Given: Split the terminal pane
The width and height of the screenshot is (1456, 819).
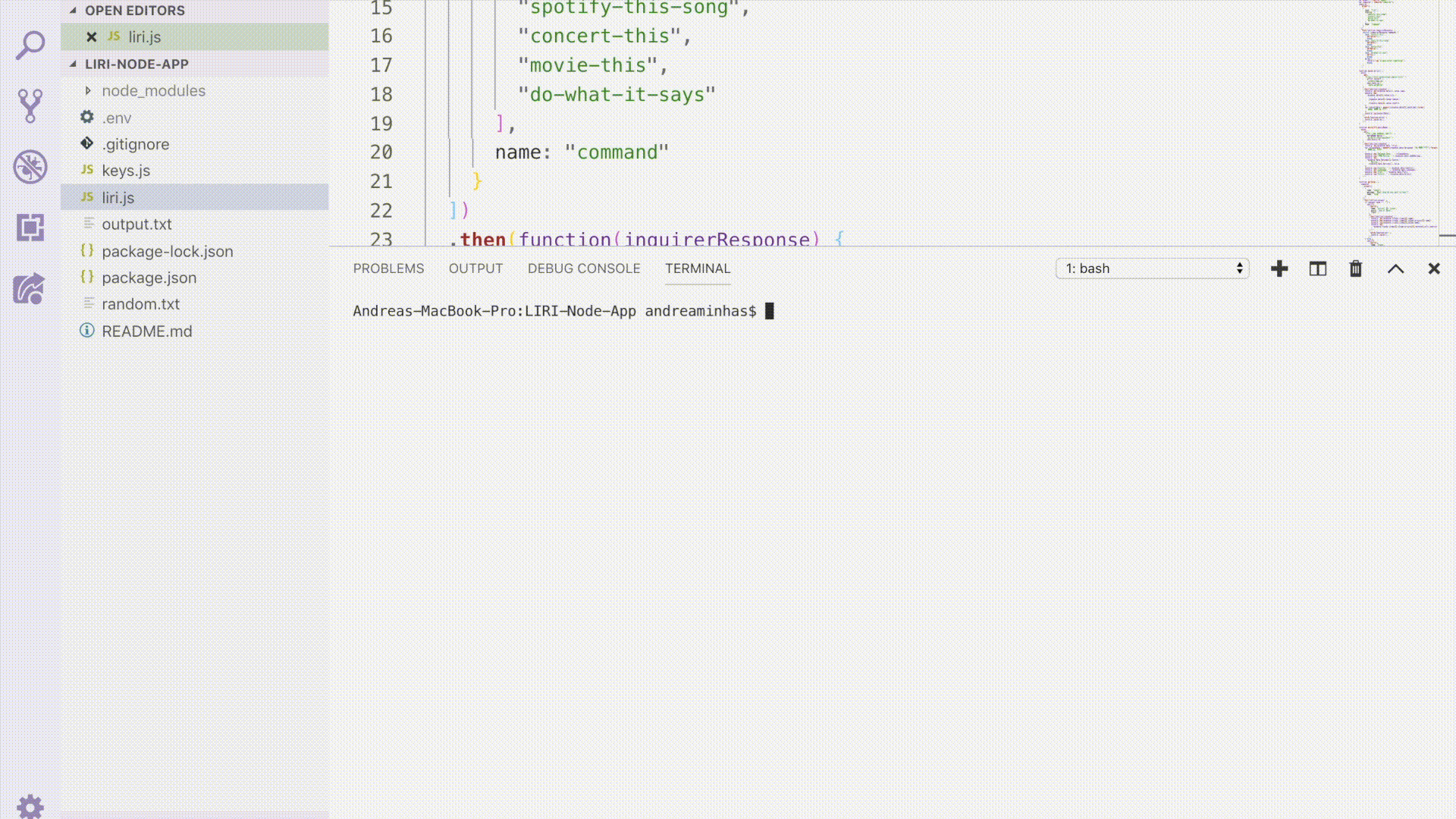Looking at the screenshot, I should pos(1317,268).
